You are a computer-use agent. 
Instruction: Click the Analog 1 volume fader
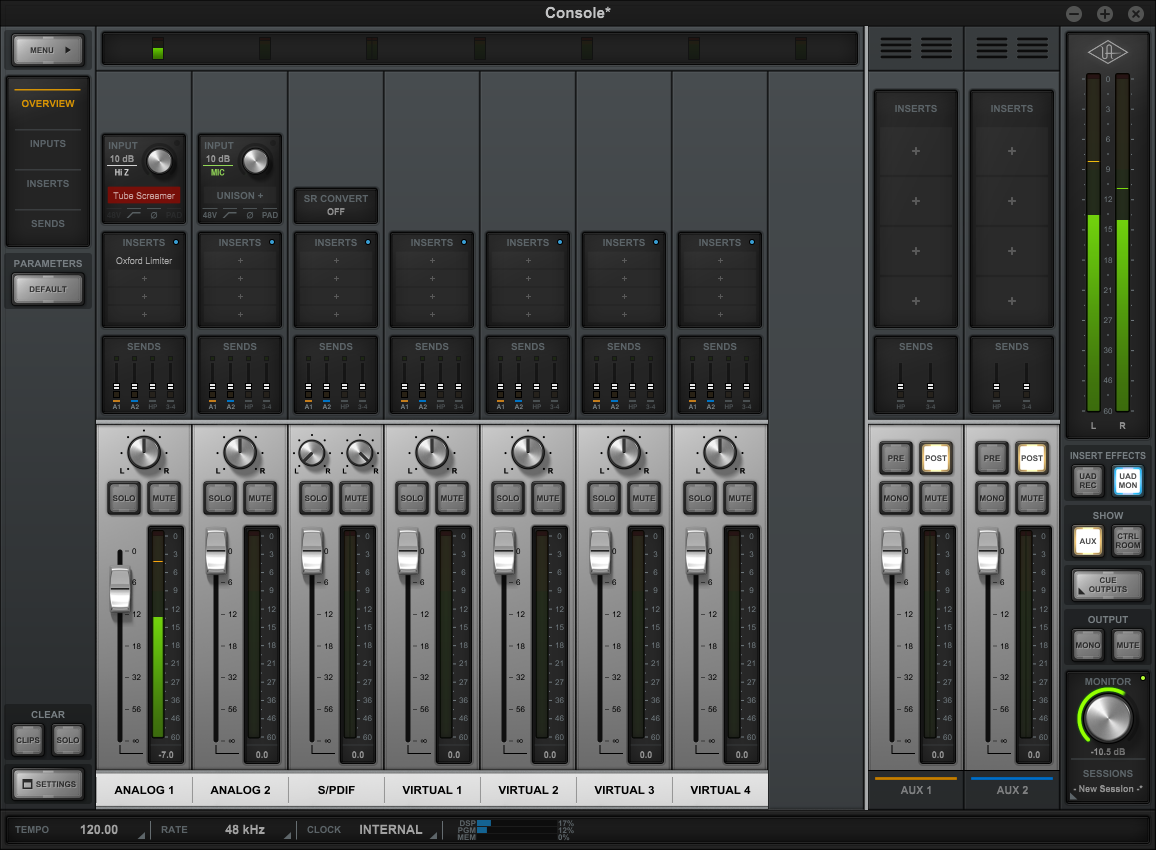pos(120,588)
